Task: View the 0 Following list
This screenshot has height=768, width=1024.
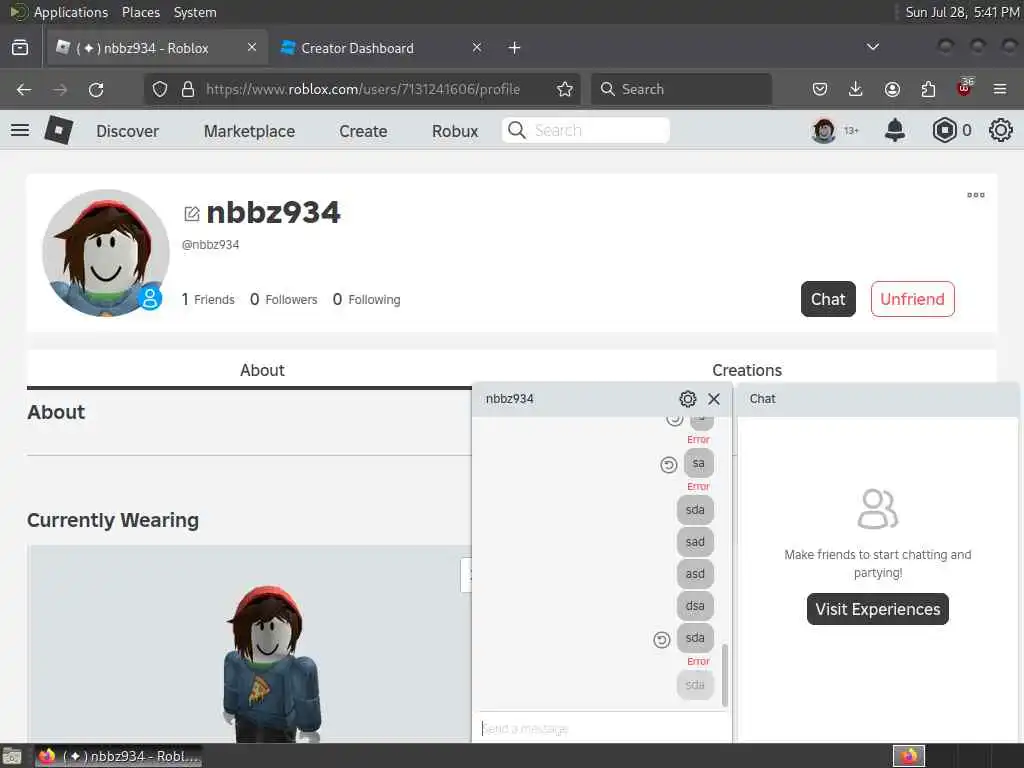Action: point(366,300)
